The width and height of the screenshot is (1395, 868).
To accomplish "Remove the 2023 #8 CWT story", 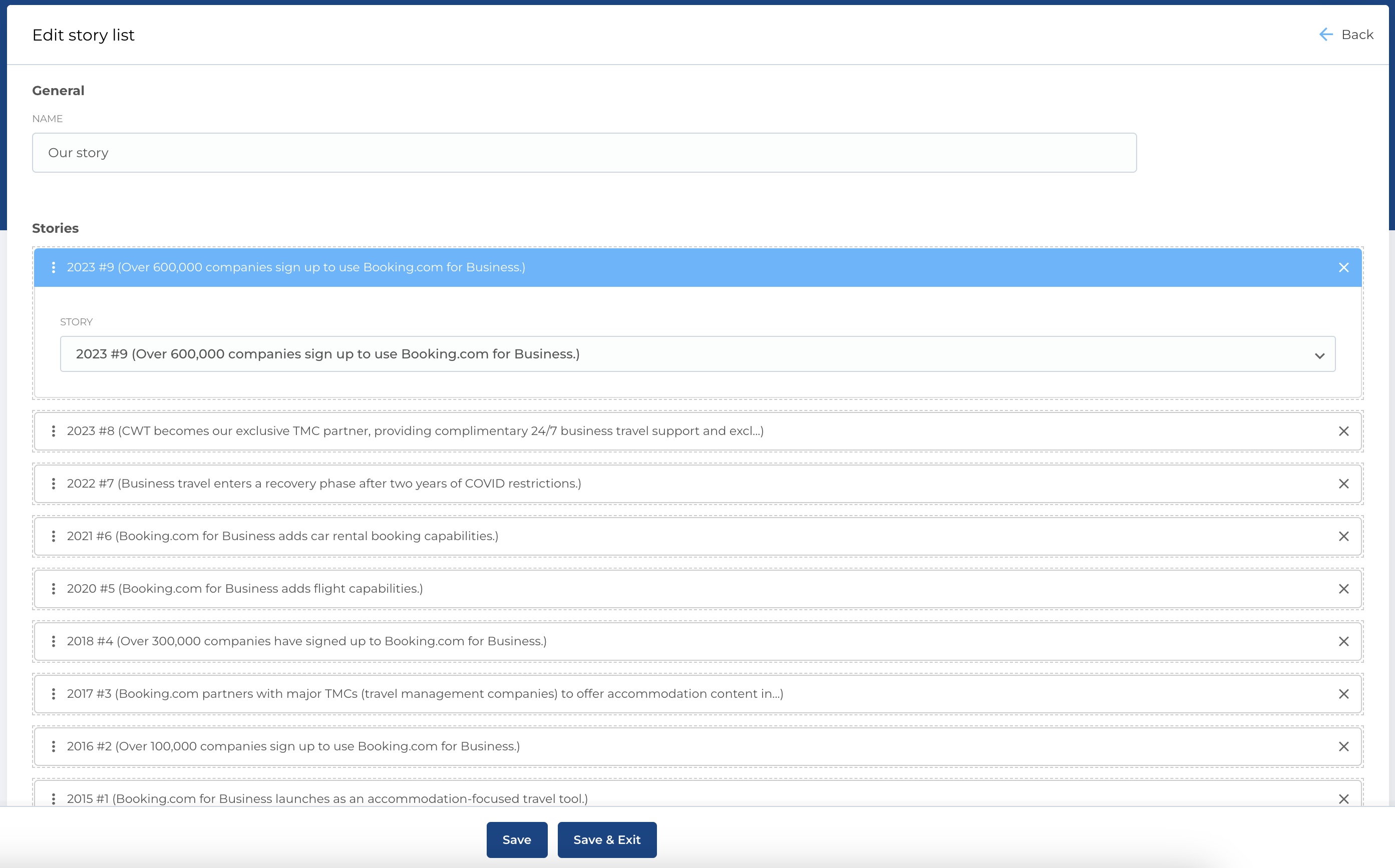I will point(1343,431).
